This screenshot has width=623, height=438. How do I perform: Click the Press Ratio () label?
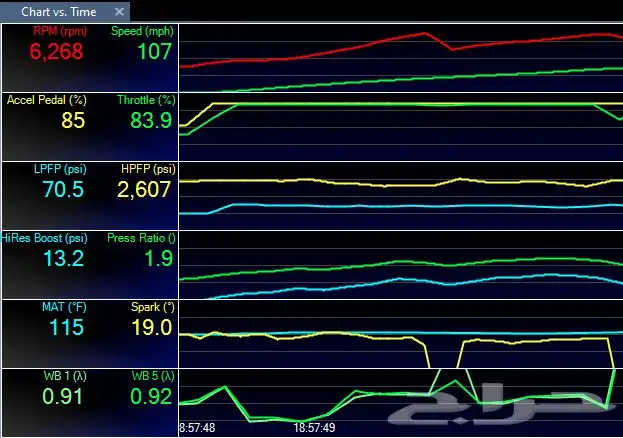pos(141,238)
